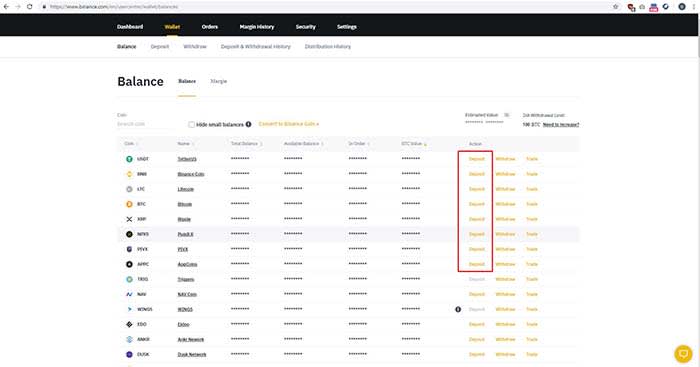700x367 pixels.
Task: Open the Margin History nav item
Action: point(257,27)
